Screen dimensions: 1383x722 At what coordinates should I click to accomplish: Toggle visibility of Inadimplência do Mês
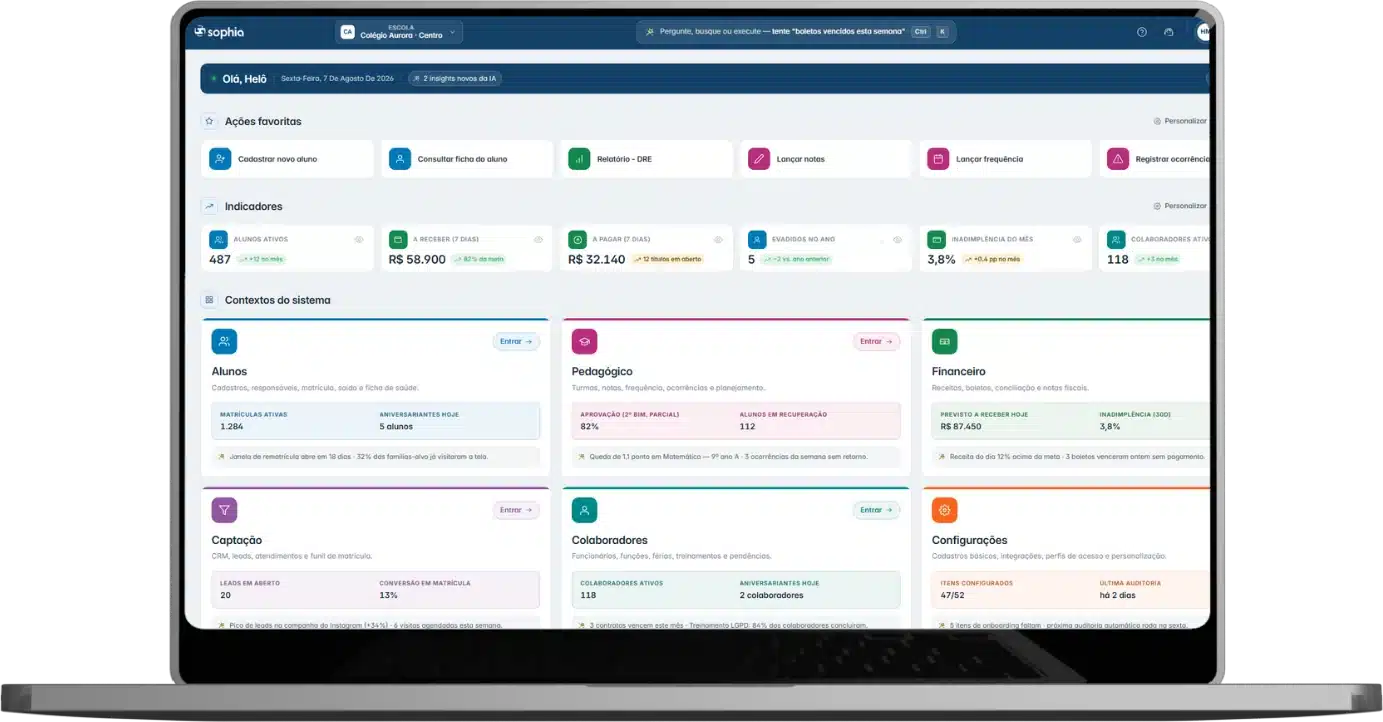point(1077,240)
